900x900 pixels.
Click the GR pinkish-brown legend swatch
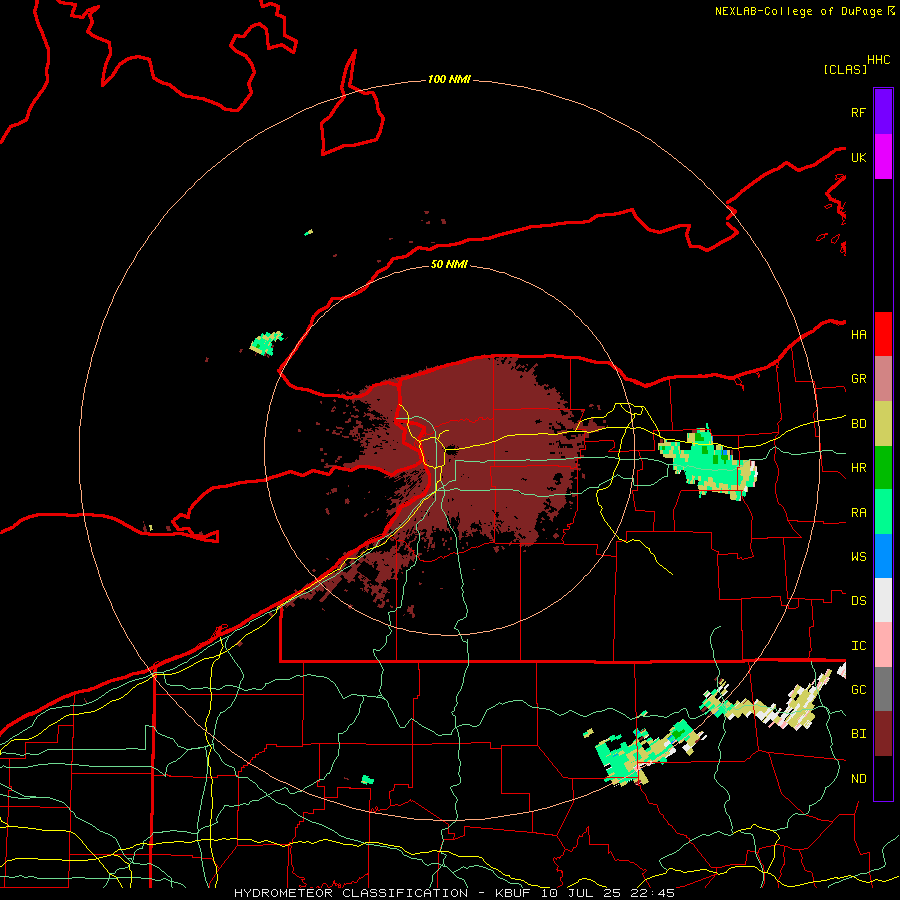coord(883,379)
